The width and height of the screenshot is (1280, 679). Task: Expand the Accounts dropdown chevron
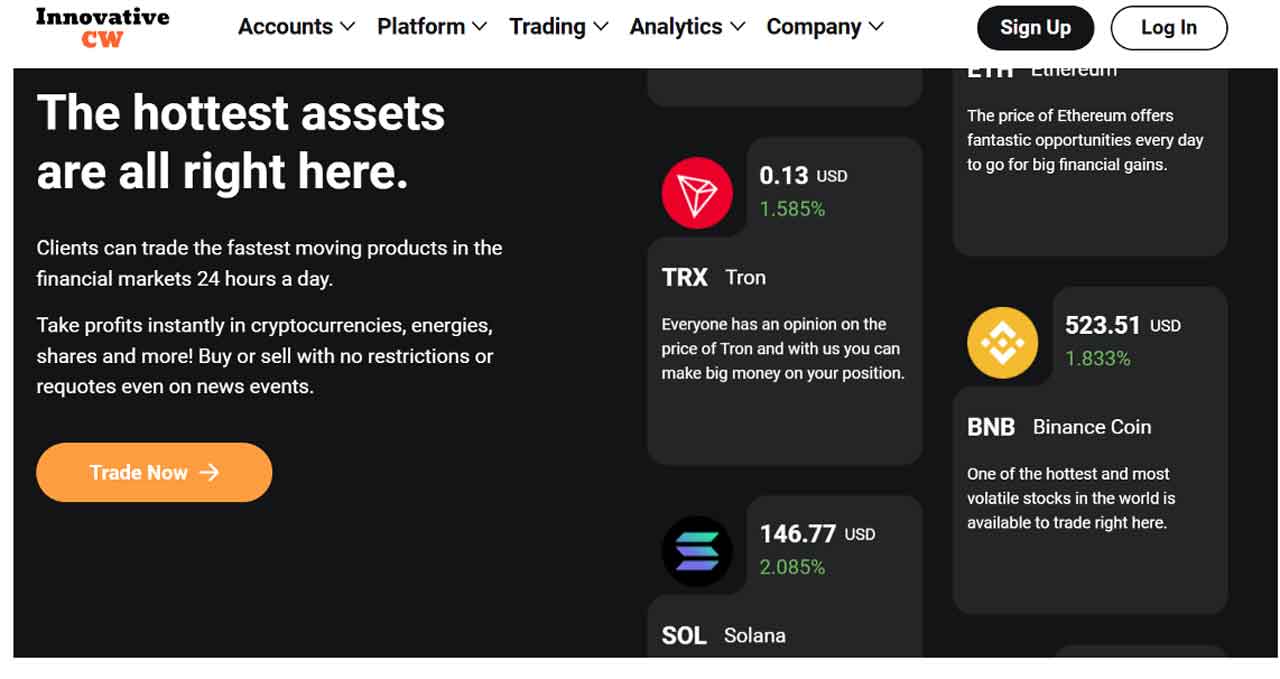pos(347,27)
